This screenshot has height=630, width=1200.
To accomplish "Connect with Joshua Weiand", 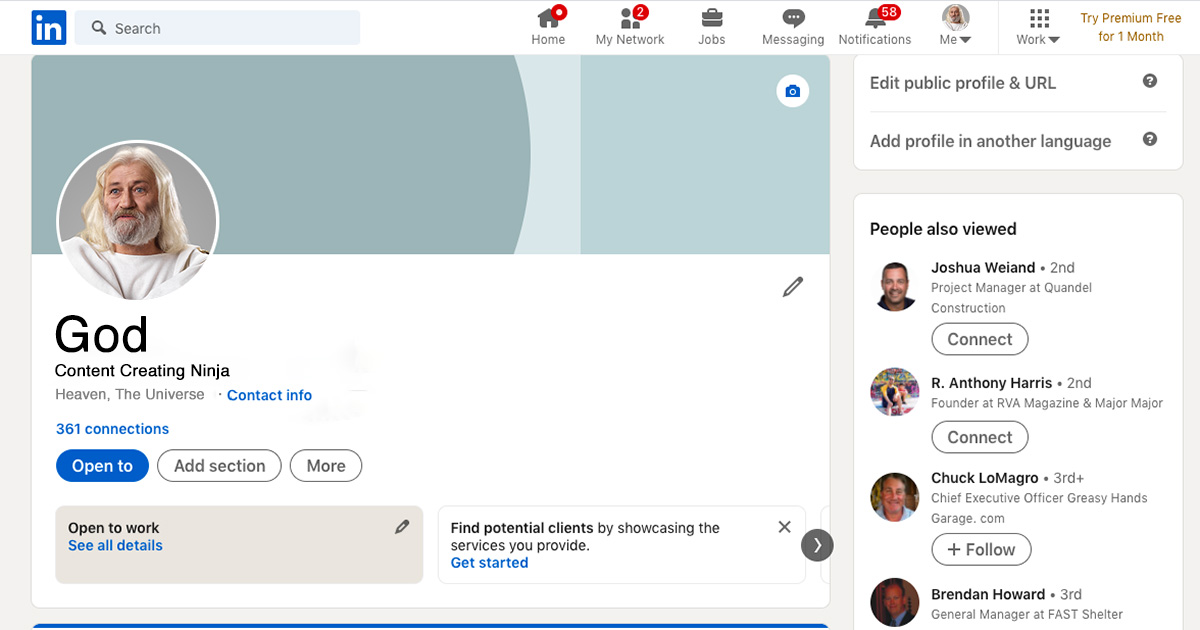I will point(980,340).
